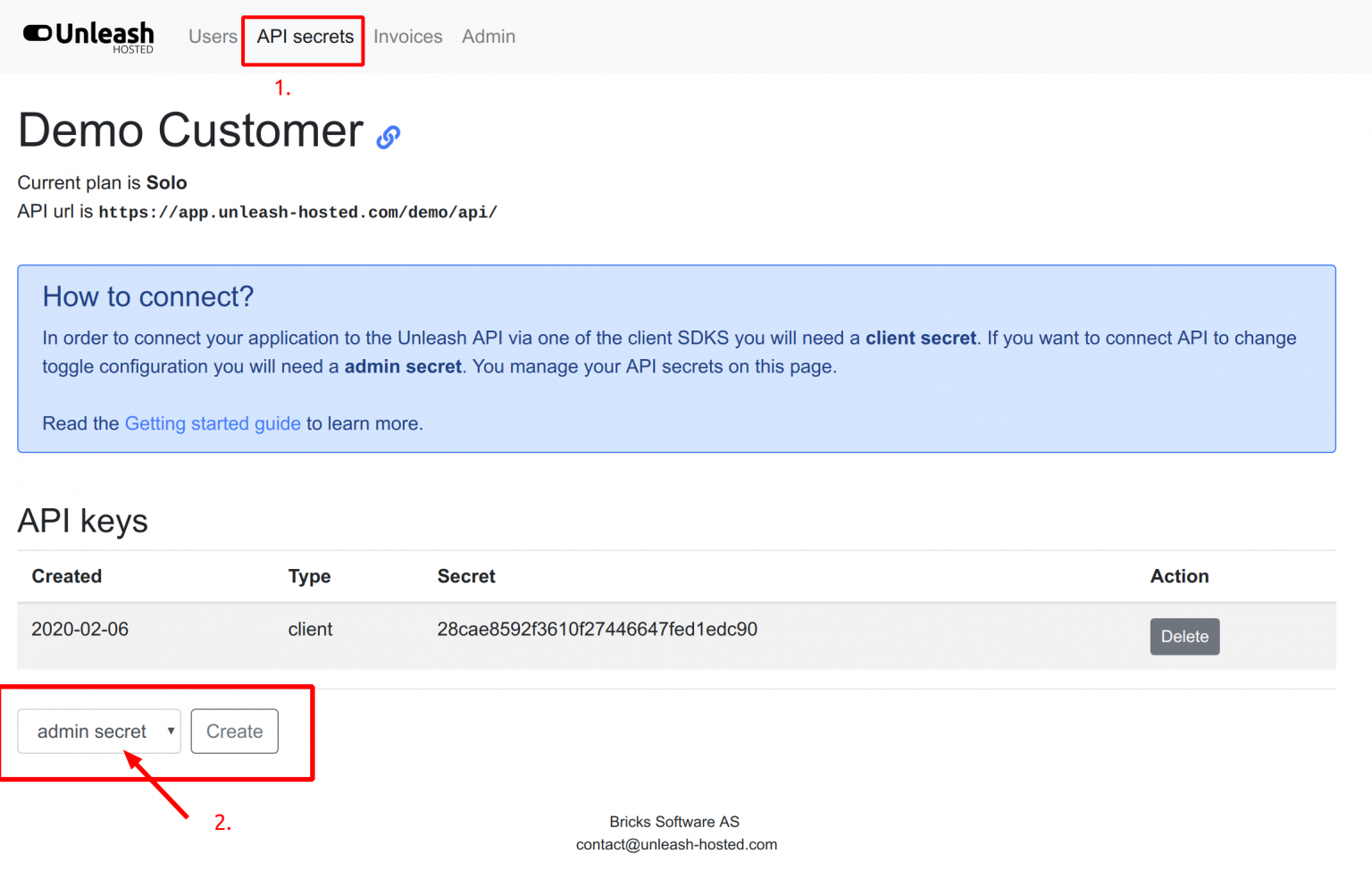Switch to the Users tab
1372x887 pixels.
[213, 37]
